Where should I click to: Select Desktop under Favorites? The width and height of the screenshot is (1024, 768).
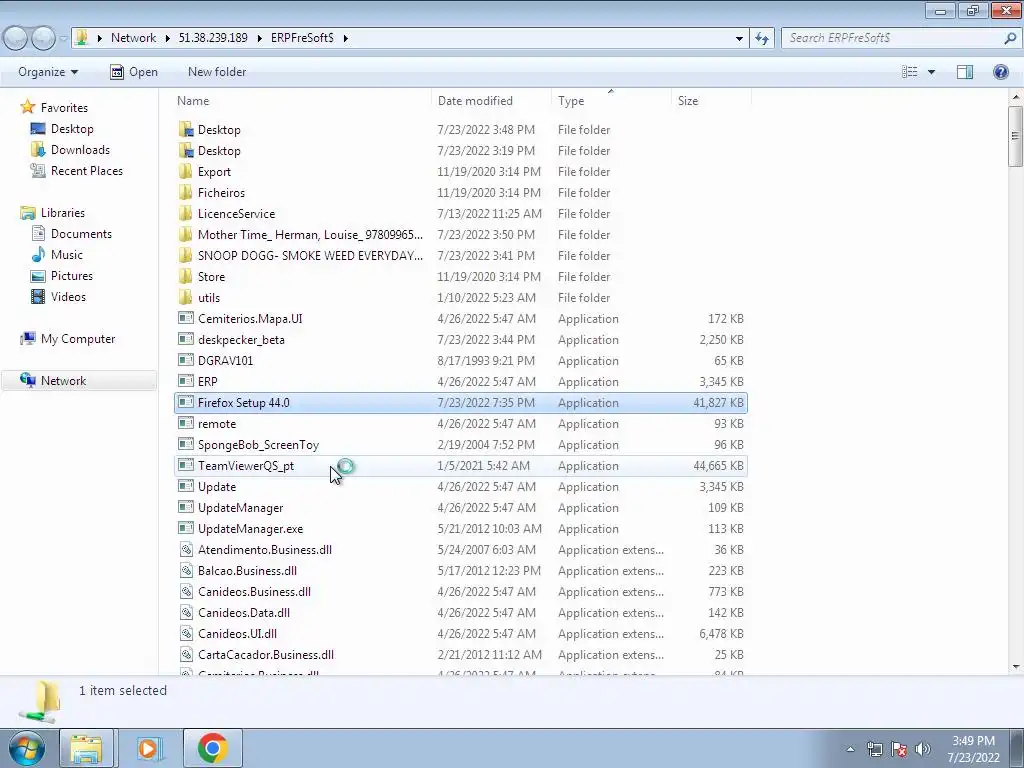click(x=72, y=129)
